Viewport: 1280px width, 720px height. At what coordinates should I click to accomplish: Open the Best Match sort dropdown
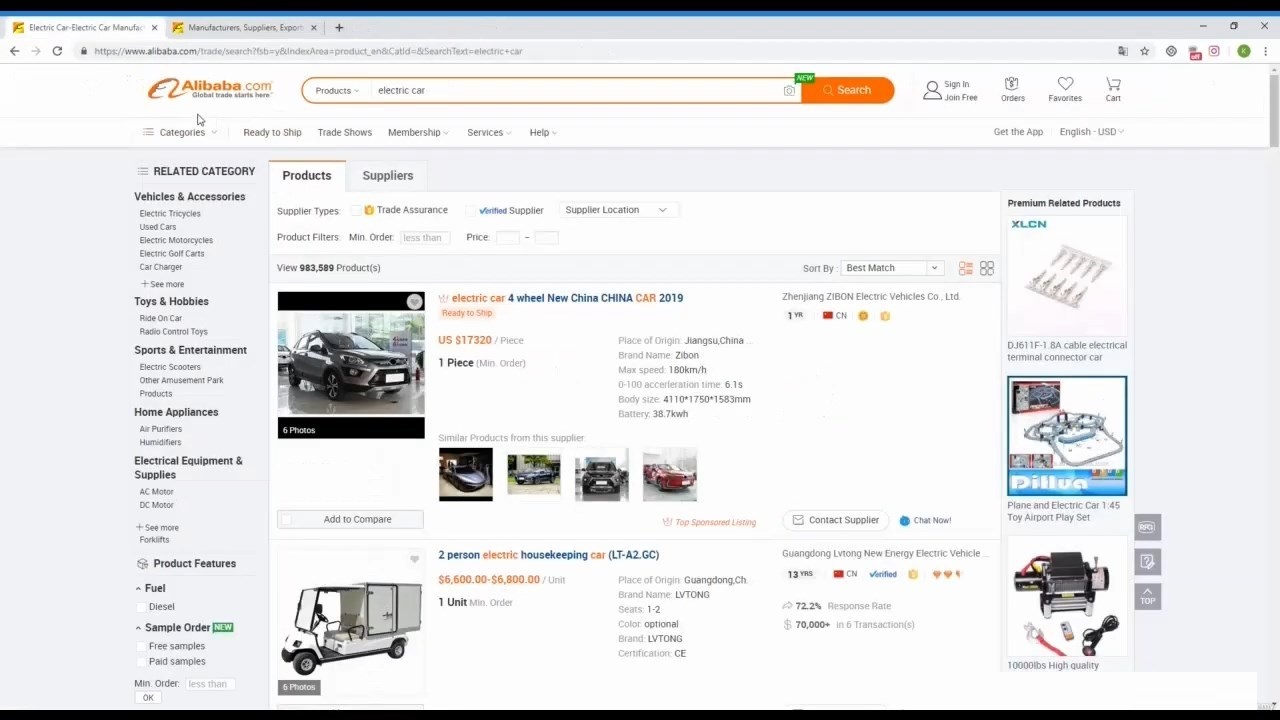click(x=891, y=268)
